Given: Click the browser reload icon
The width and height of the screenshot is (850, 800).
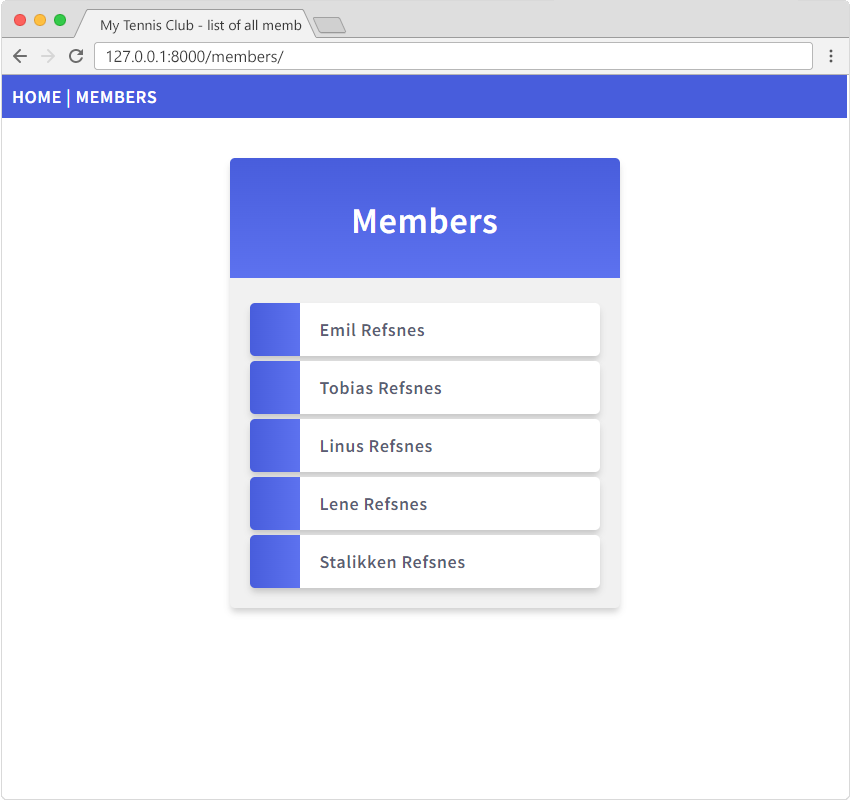Looking at the screenshot, I should tap(75, 56).
